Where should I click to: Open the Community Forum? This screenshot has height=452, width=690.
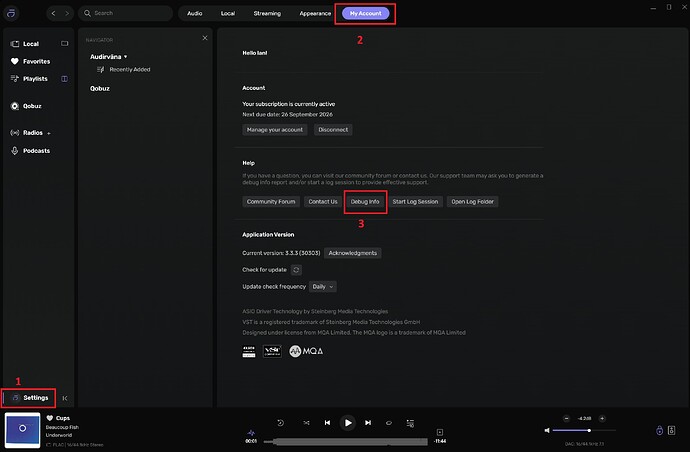[x=271, y=201]
